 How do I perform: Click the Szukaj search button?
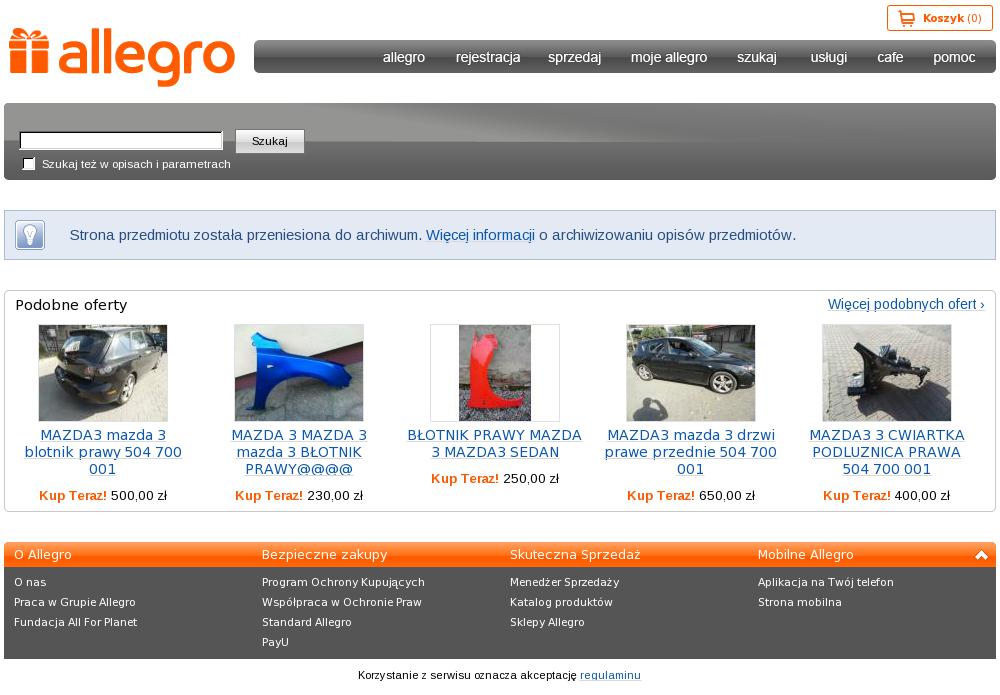[x=270, y=141]
